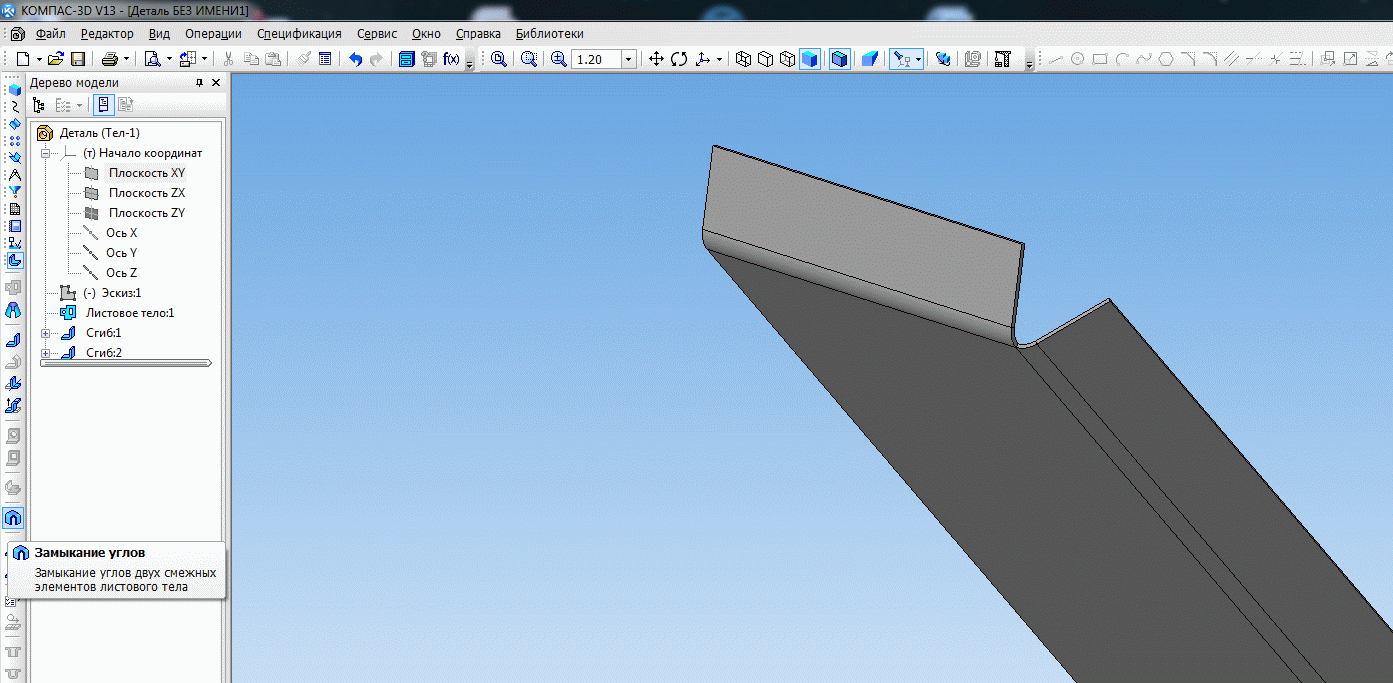Viewport: 1393px width, 683px height.
Task: Select Деталь (Тел-1) root tree item
Action: (99, 133)
